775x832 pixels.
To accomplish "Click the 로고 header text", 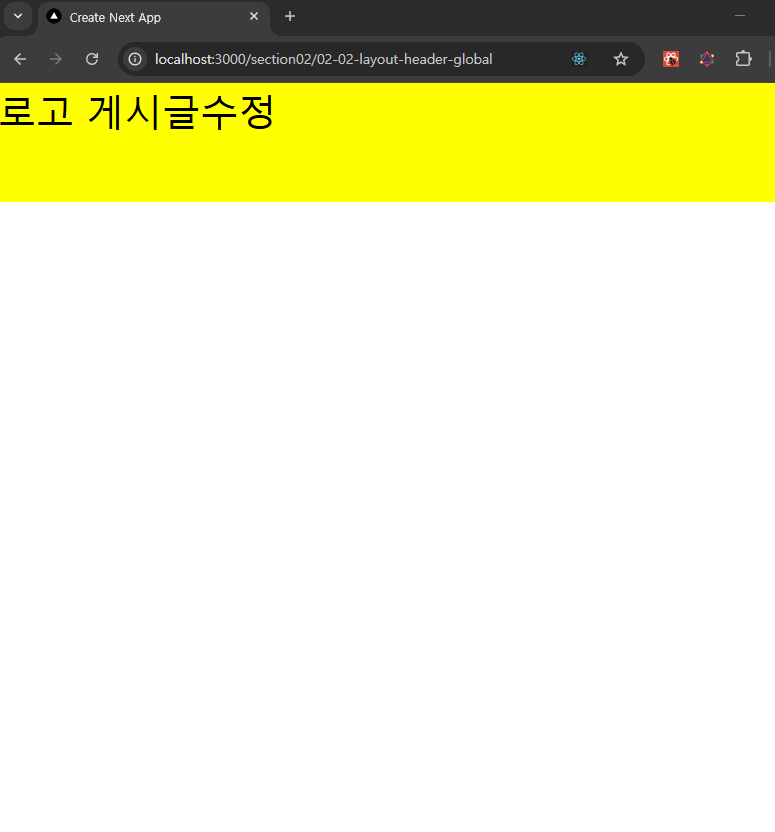I will click(36, 111).
